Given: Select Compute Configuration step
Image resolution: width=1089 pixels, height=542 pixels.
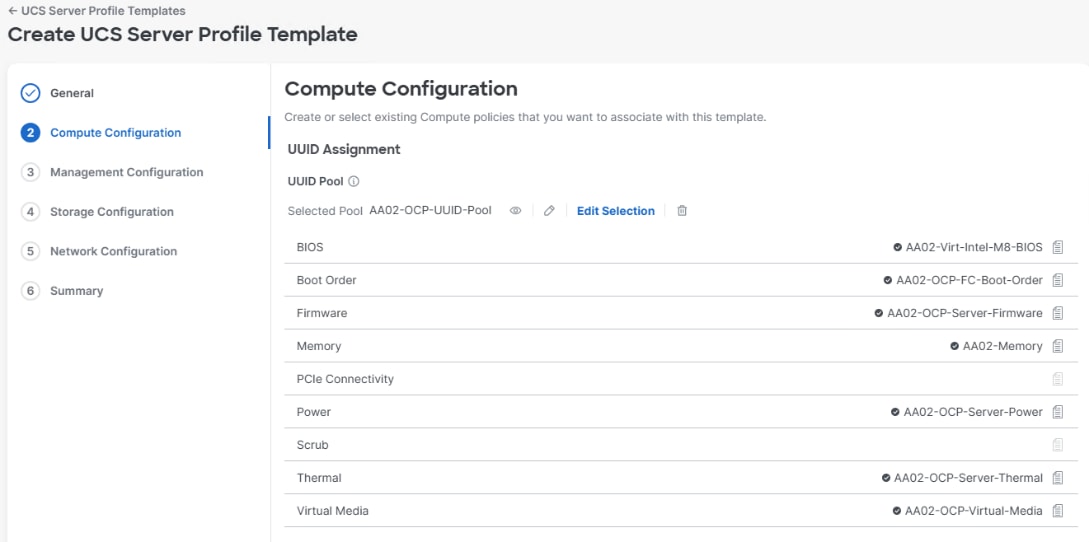Looking at the screenshot, I should click(x=115, y=133).
